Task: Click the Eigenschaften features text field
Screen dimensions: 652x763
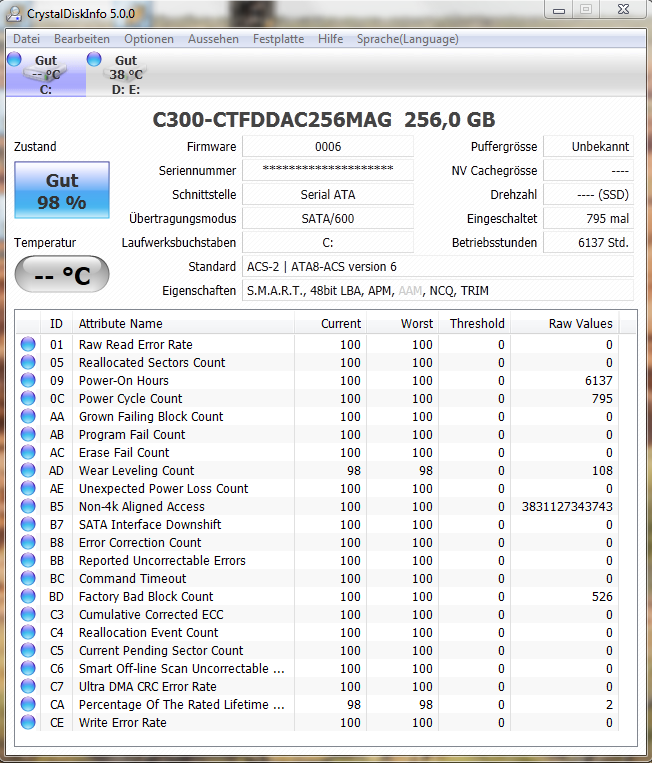Action: tap(438, 291)
